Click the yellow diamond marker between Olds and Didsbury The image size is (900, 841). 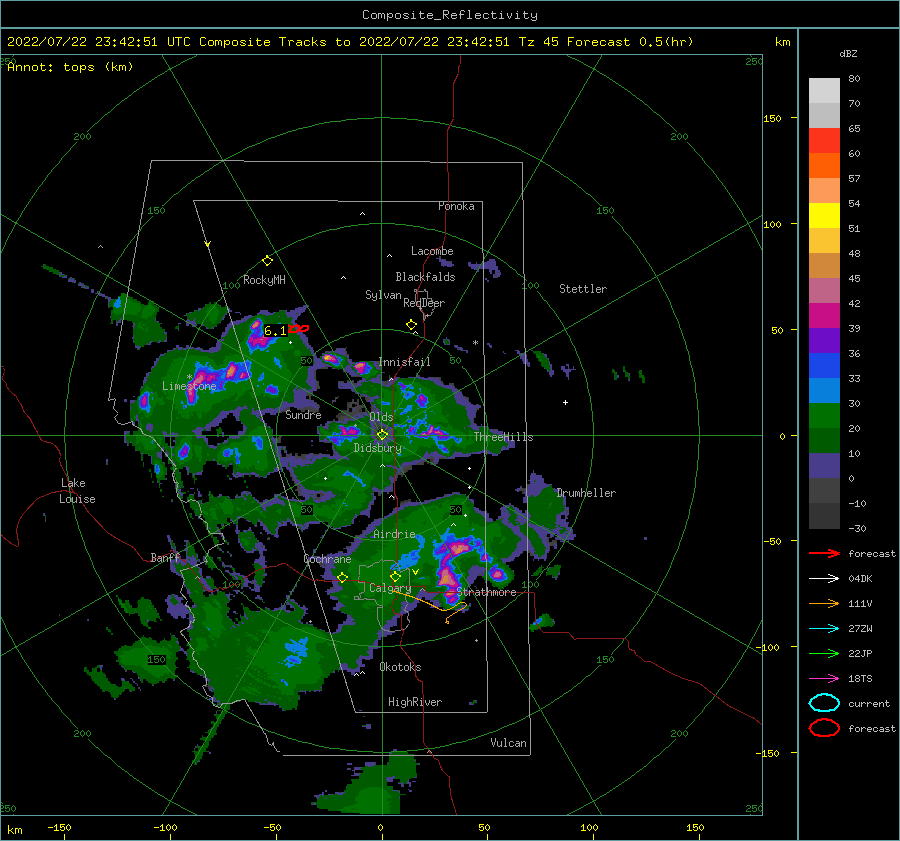click(x=382, y=435)
